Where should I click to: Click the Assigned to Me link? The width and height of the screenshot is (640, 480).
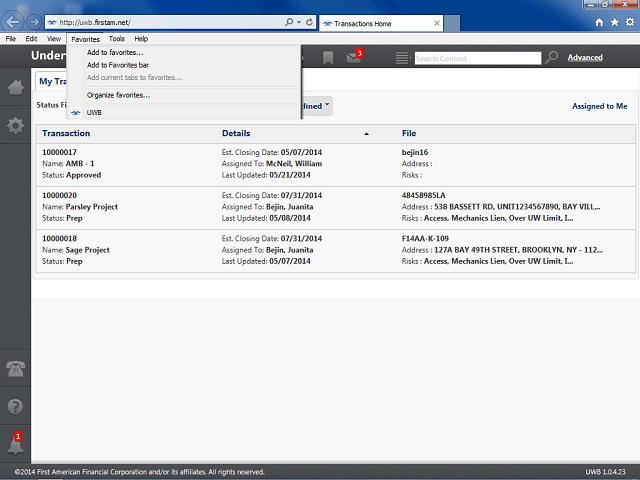coord(599,106)
